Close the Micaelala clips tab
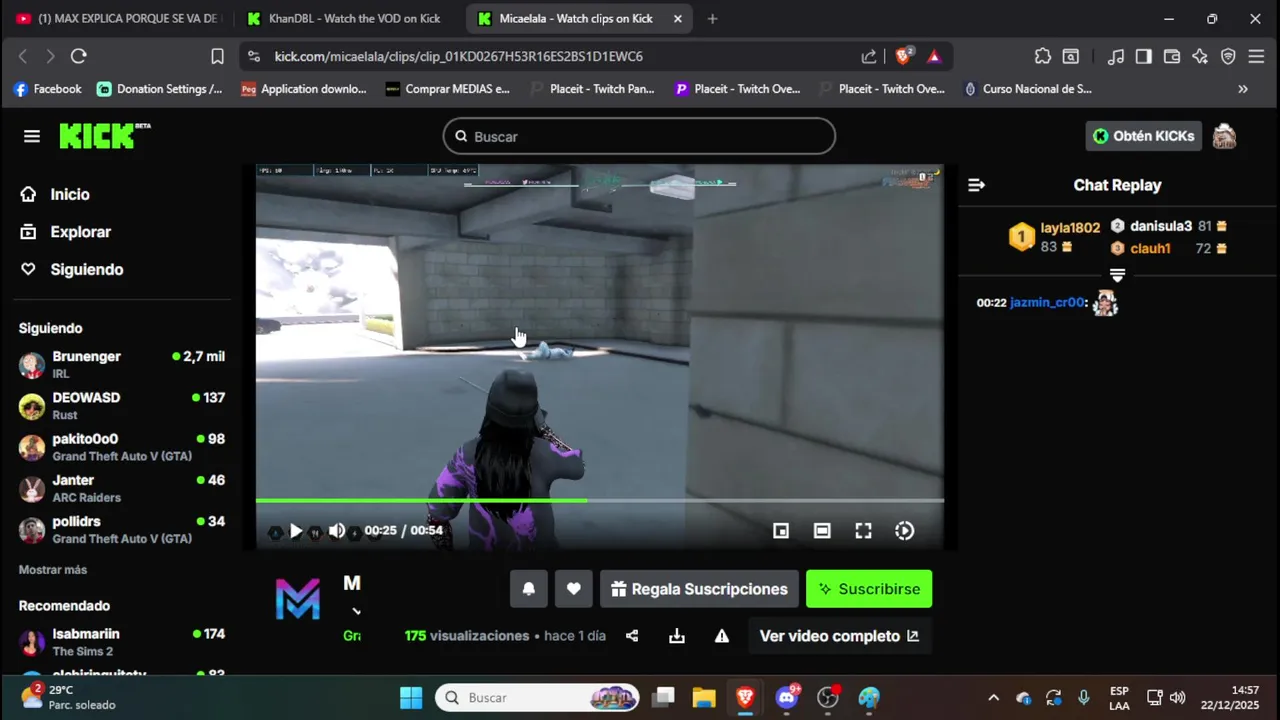 (x=678, y=18)
